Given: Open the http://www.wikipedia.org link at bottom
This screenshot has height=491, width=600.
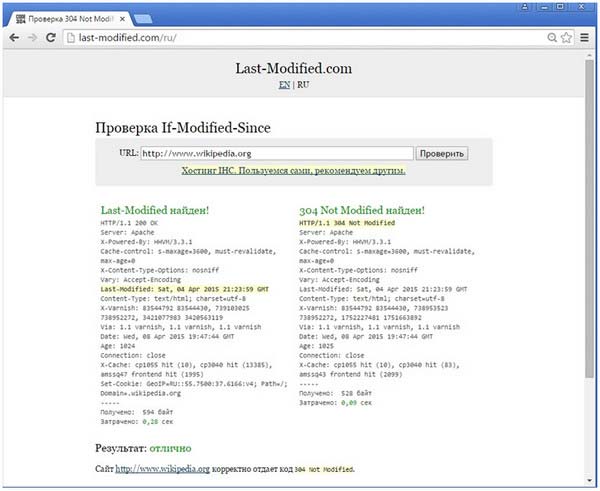Looking at the screenshot, I should pyautogui.click(x=162, y=468).
